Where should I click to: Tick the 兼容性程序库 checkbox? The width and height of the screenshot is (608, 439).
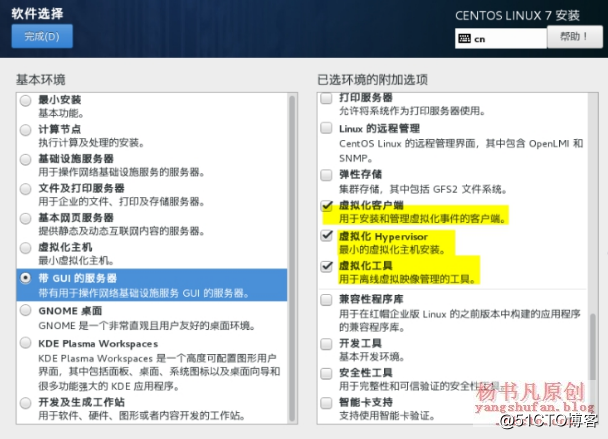tap(326, 300)
